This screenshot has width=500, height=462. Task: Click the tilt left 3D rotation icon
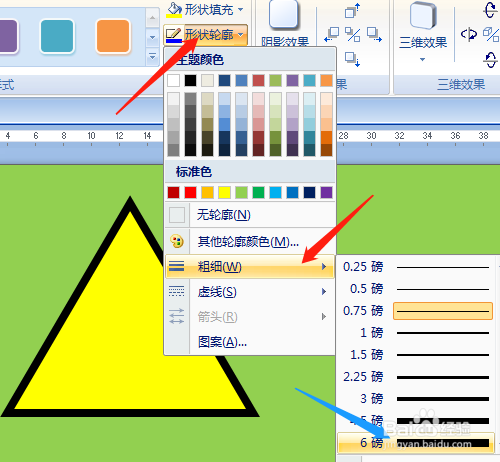tap(469, 34)
